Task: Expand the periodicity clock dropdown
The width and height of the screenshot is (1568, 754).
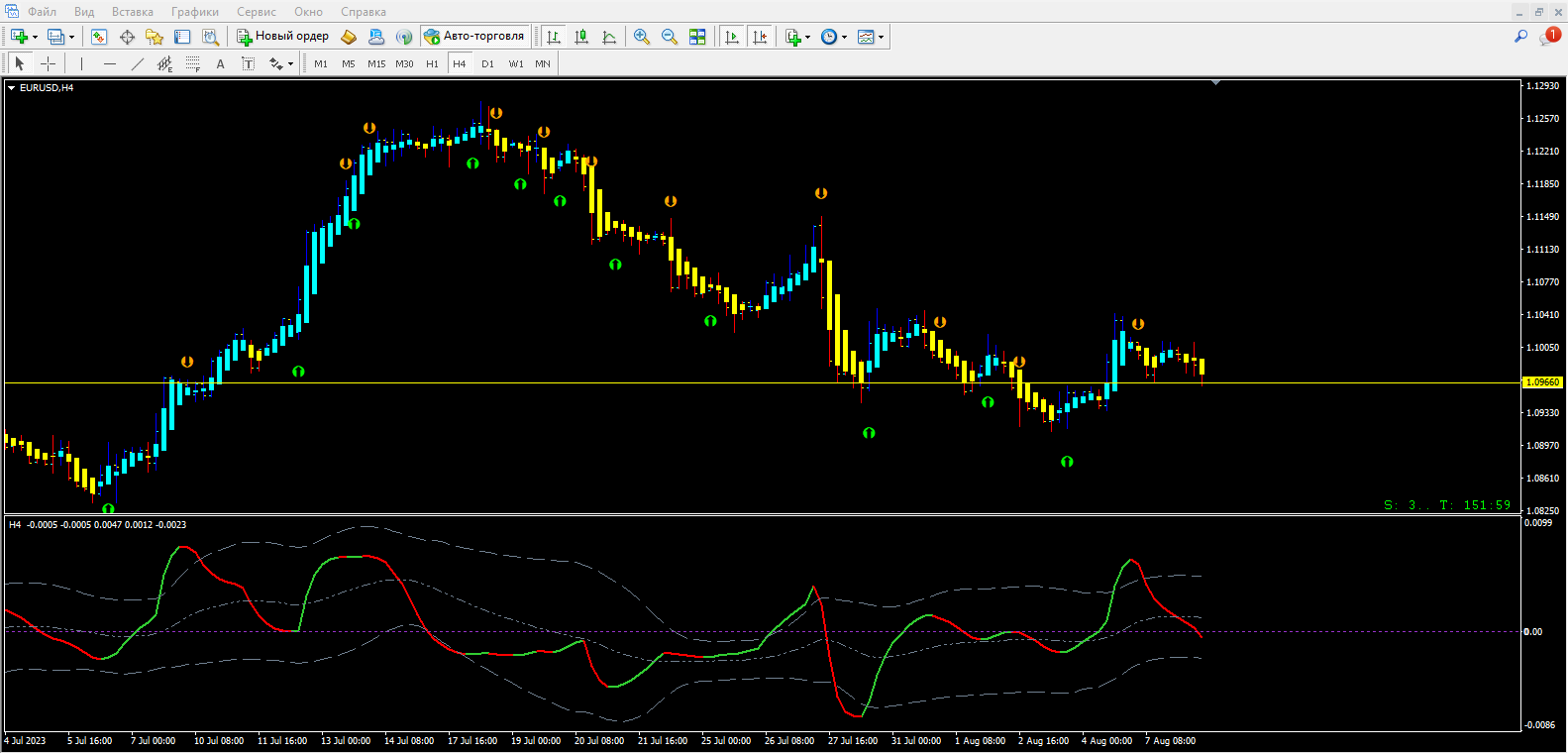Action: (x=844, y=38)
